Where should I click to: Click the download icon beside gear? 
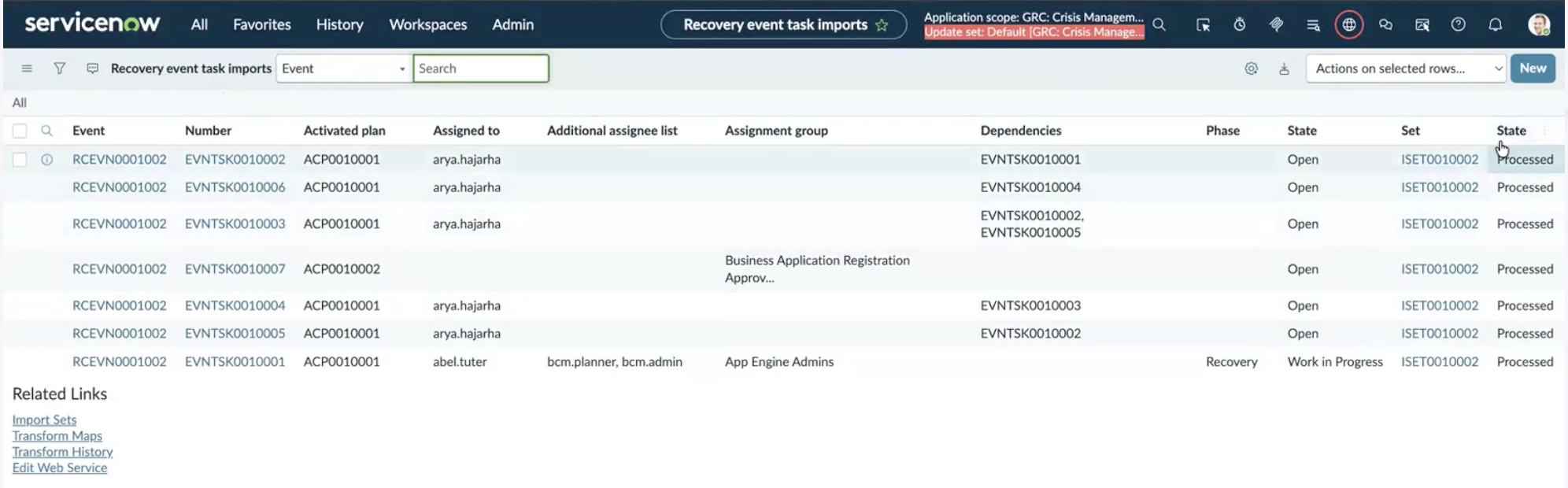click(x=1284, y=69)
